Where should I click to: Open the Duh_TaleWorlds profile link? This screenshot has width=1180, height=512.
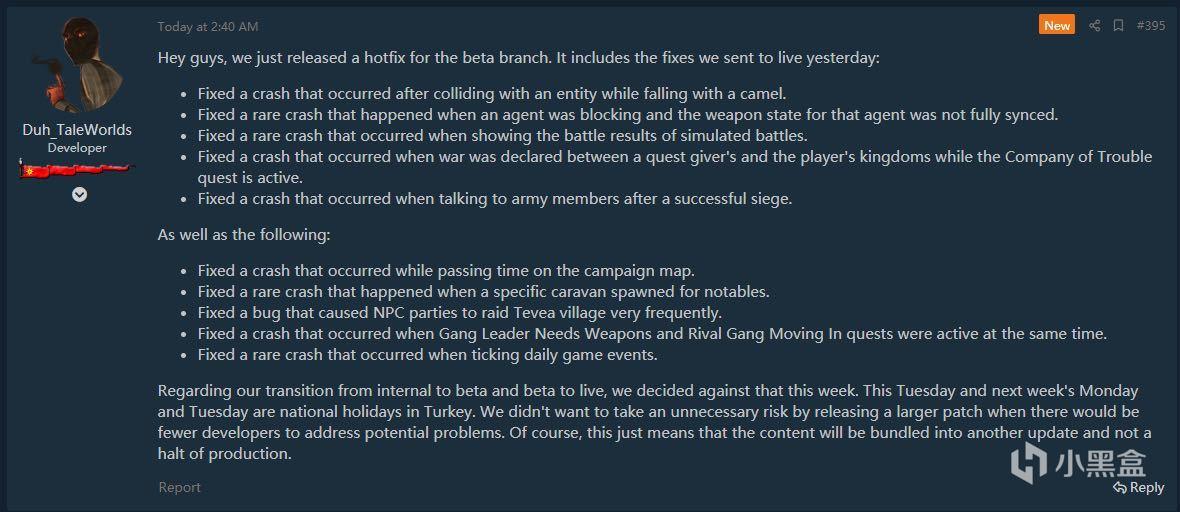click(77, 130)
